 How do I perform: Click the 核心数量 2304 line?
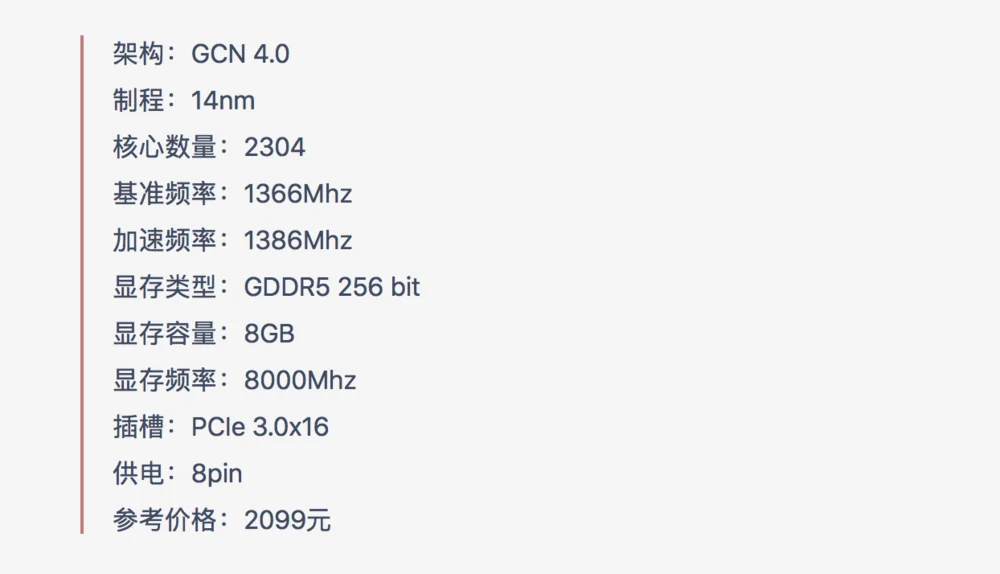point(209,147)
